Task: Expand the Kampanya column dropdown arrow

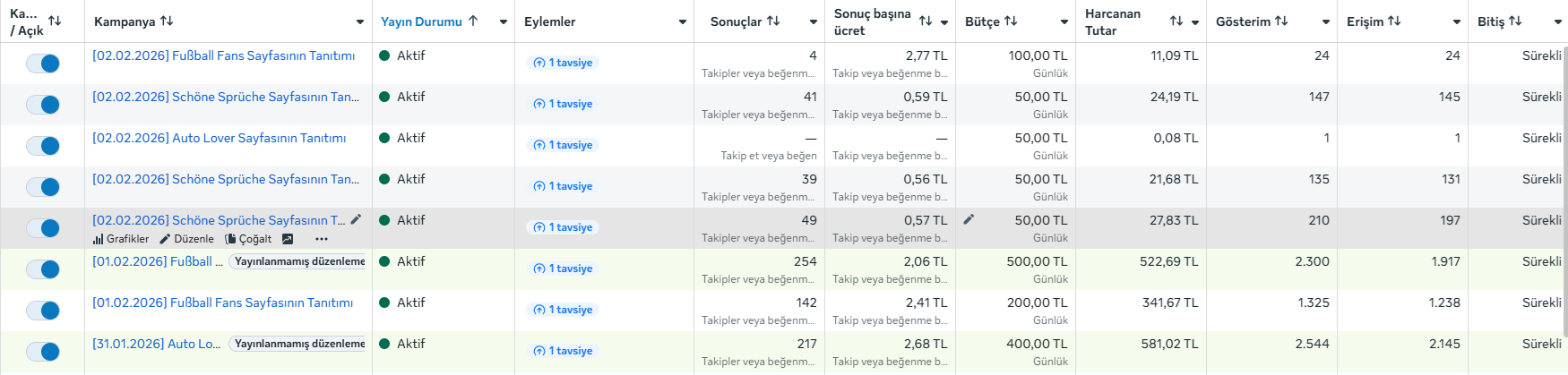Action: pos(360,21)
